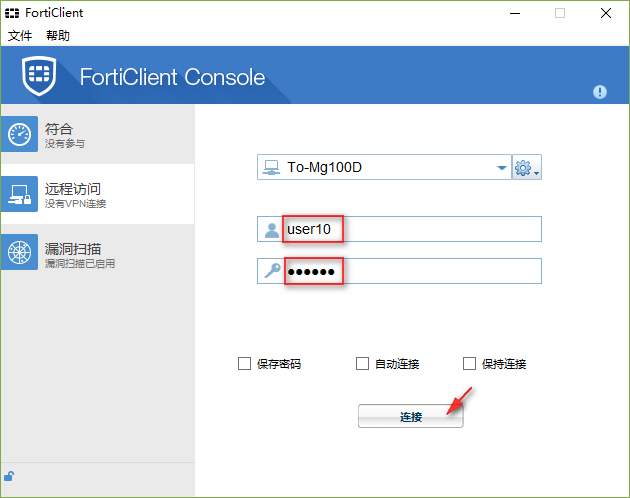Close the FortiClient window
The image size is (630, 498).
click(606, 13)
